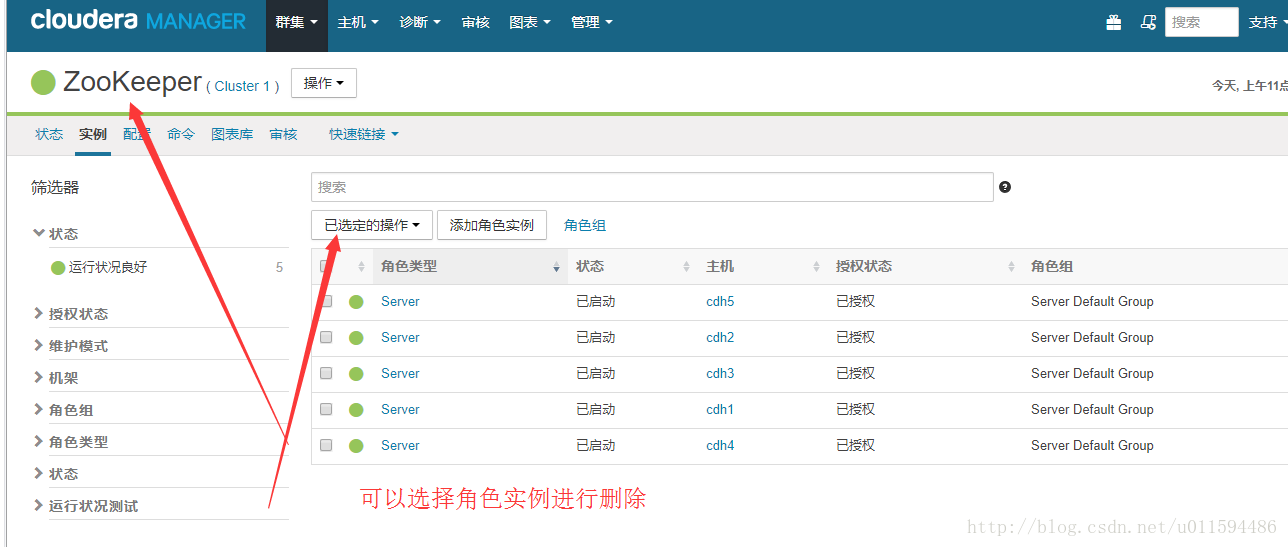The height and width of the screenshot is (547, 1288).
Task: Focus the instances 搜索 field
Action: coord(652,187)
